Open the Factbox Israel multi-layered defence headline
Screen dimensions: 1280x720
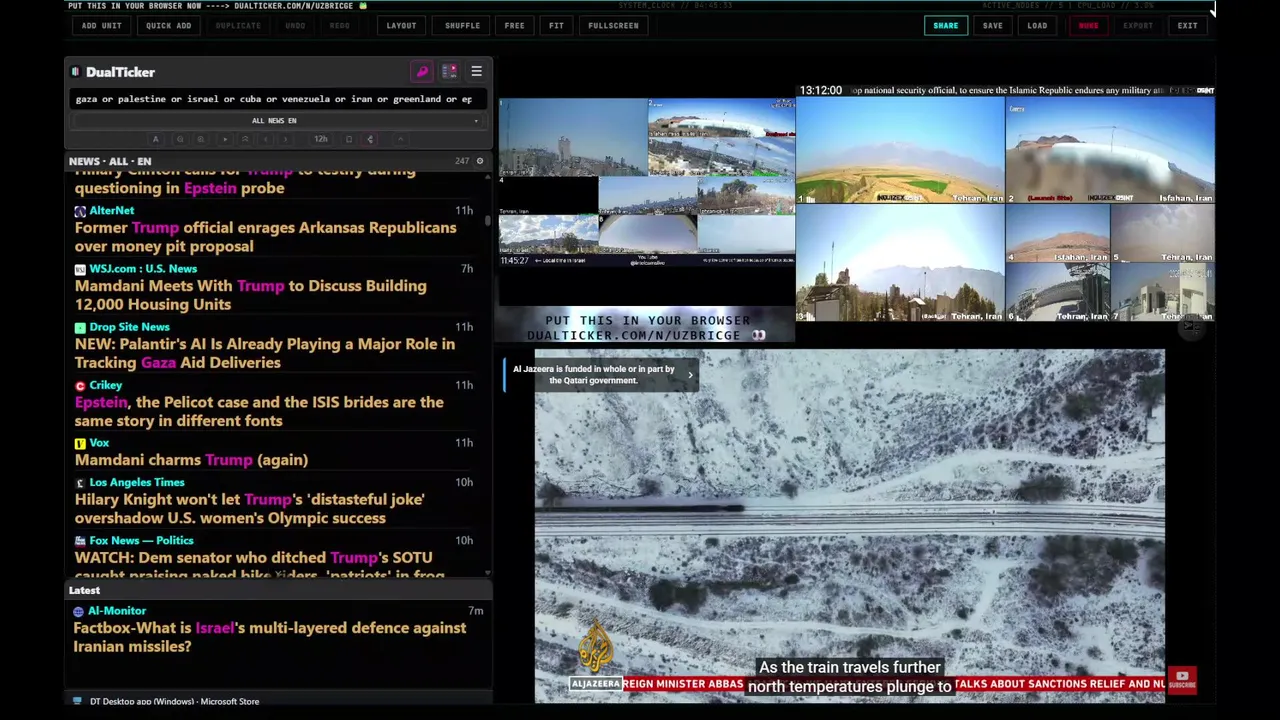[269, 637]
